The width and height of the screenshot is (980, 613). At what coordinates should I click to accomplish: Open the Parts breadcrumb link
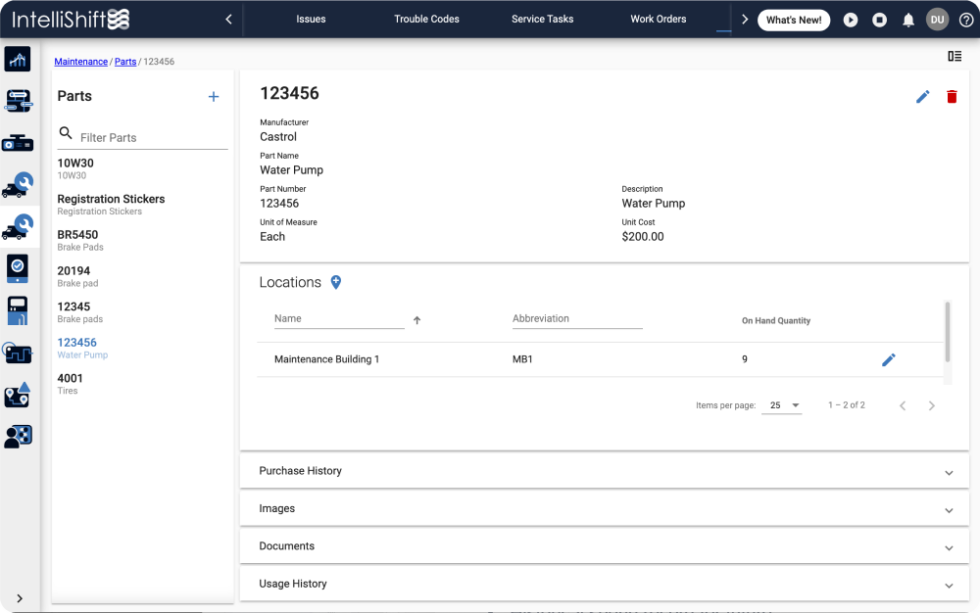[x=125, y=61]
